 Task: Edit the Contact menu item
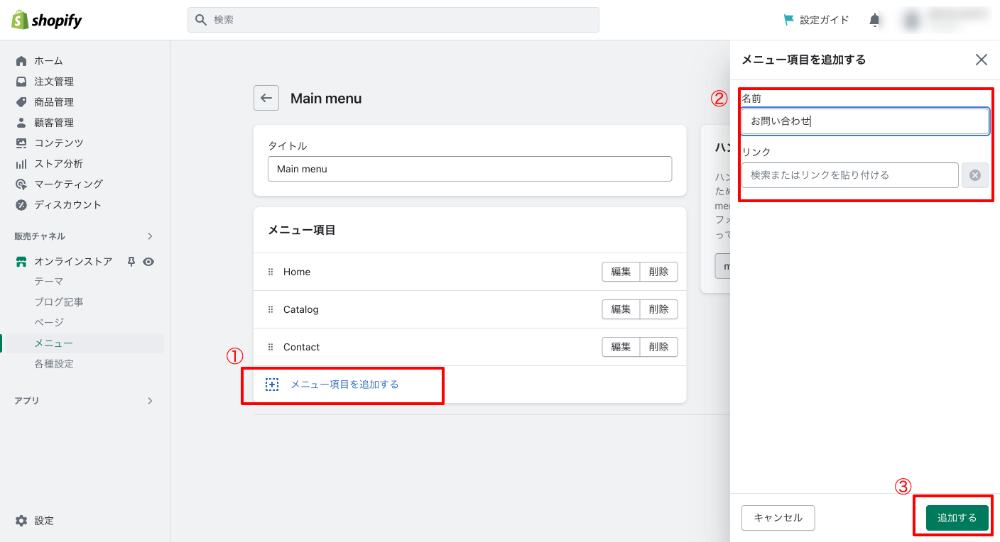(621, 347)
